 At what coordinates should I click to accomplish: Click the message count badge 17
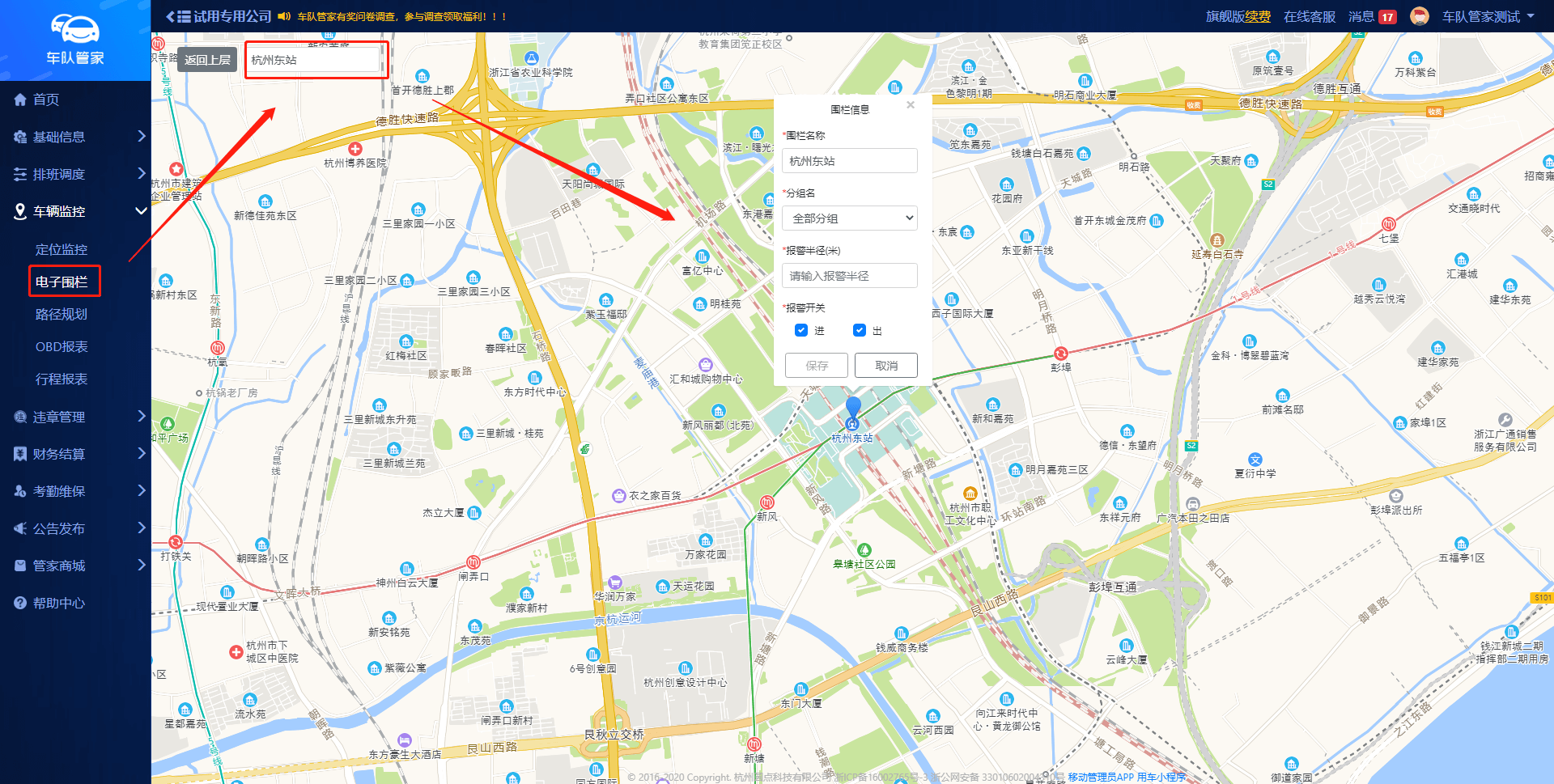pos(1388,17)
